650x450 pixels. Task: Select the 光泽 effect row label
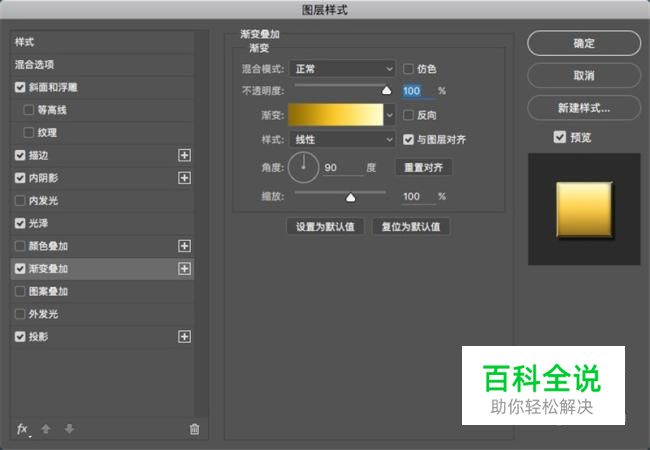pos(38,223)
